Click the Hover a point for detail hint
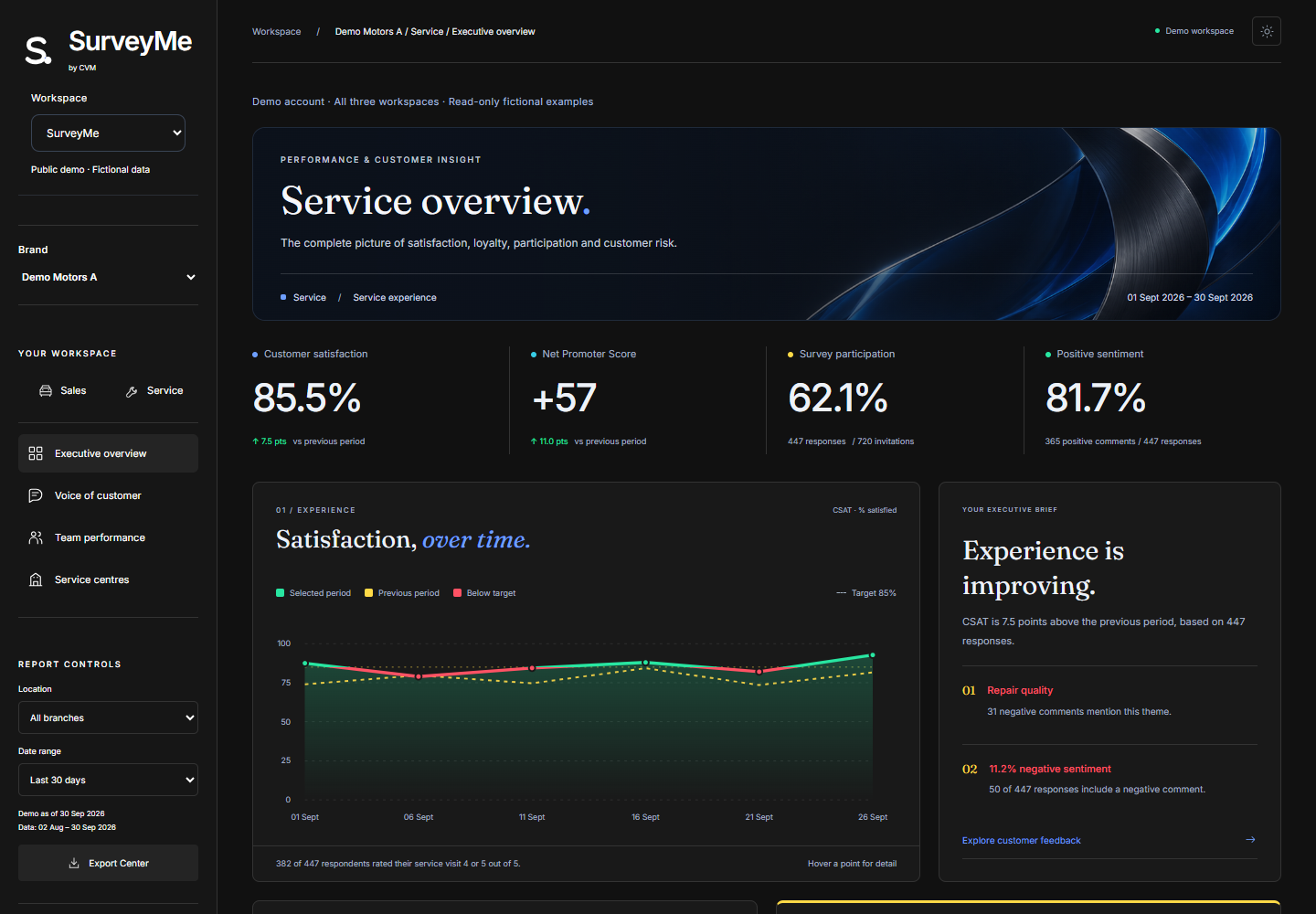Image resolution: width=1316 pixels, height=914 pixels. coord(852,864)
